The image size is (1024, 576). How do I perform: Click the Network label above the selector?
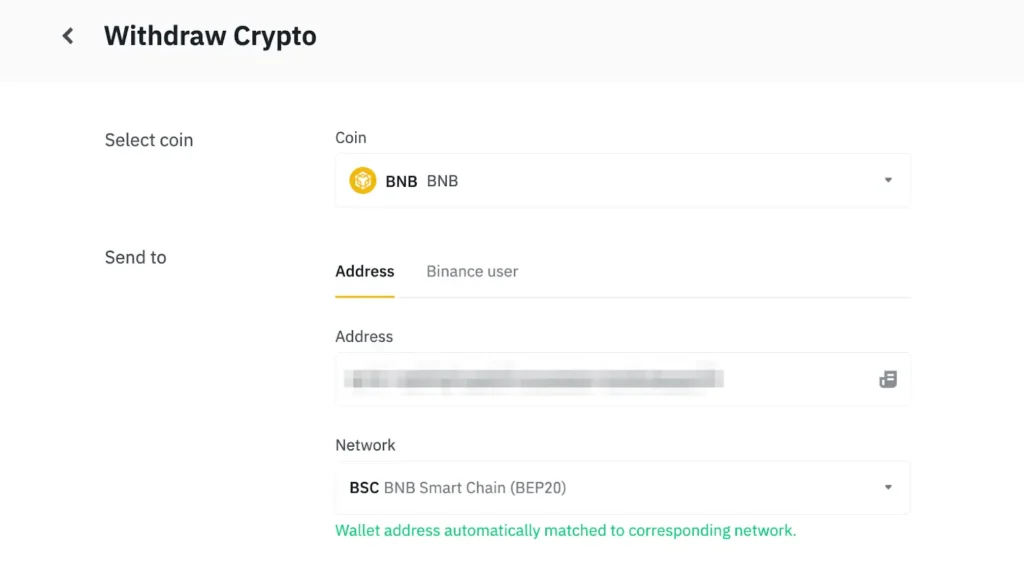[x=365, y=445]
